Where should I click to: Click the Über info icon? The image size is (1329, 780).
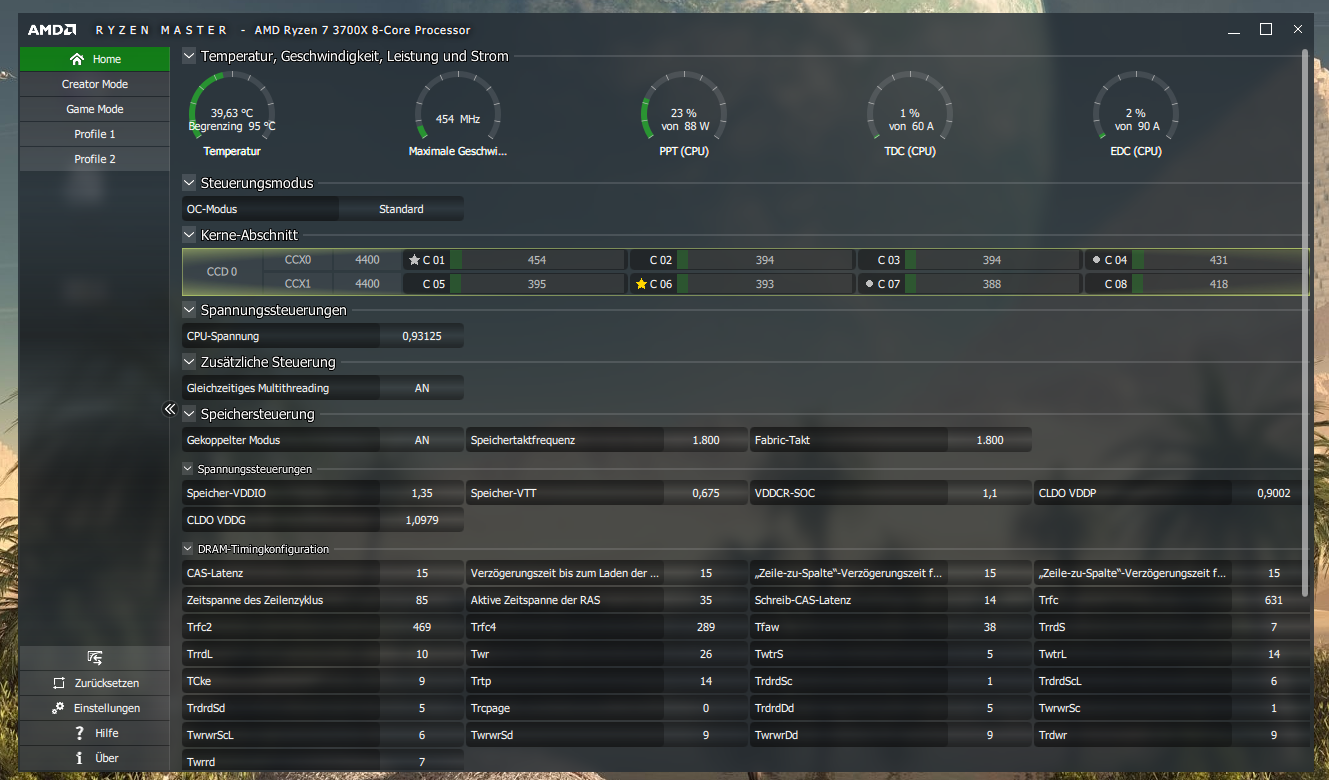coord(79,758)
